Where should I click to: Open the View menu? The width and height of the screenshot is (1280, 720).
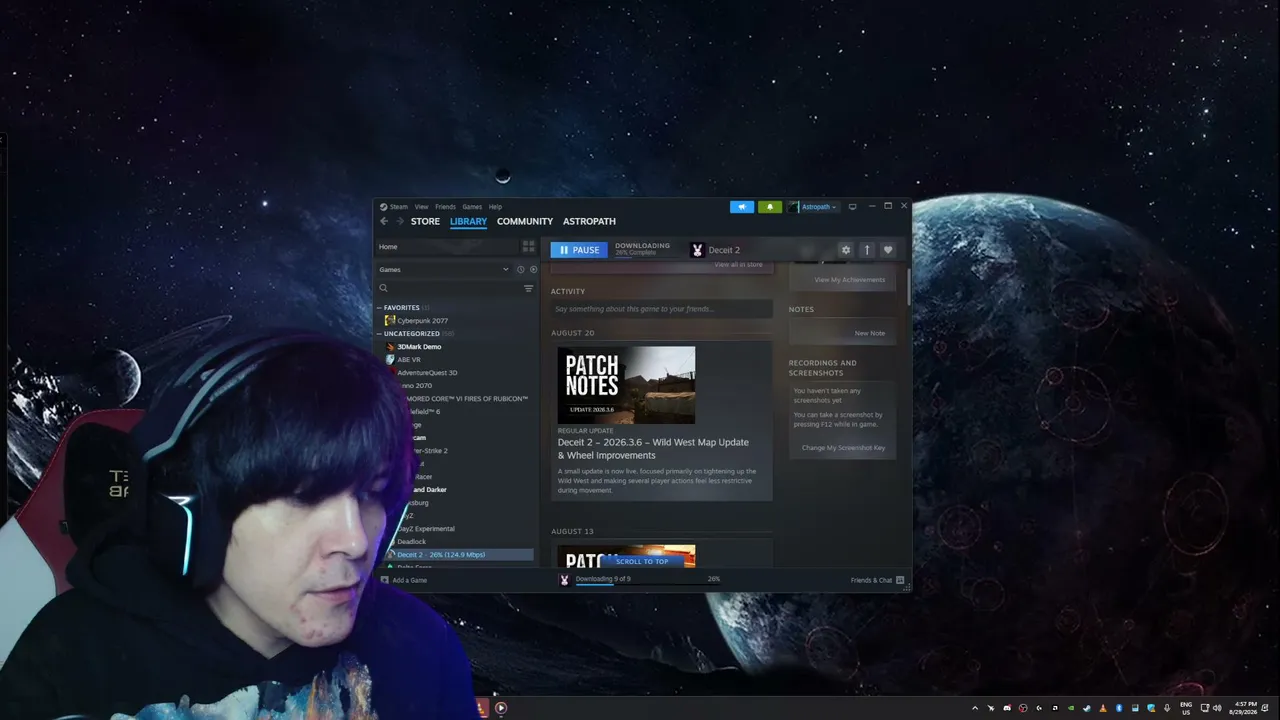pyautogui.click(x=421, y=207)
